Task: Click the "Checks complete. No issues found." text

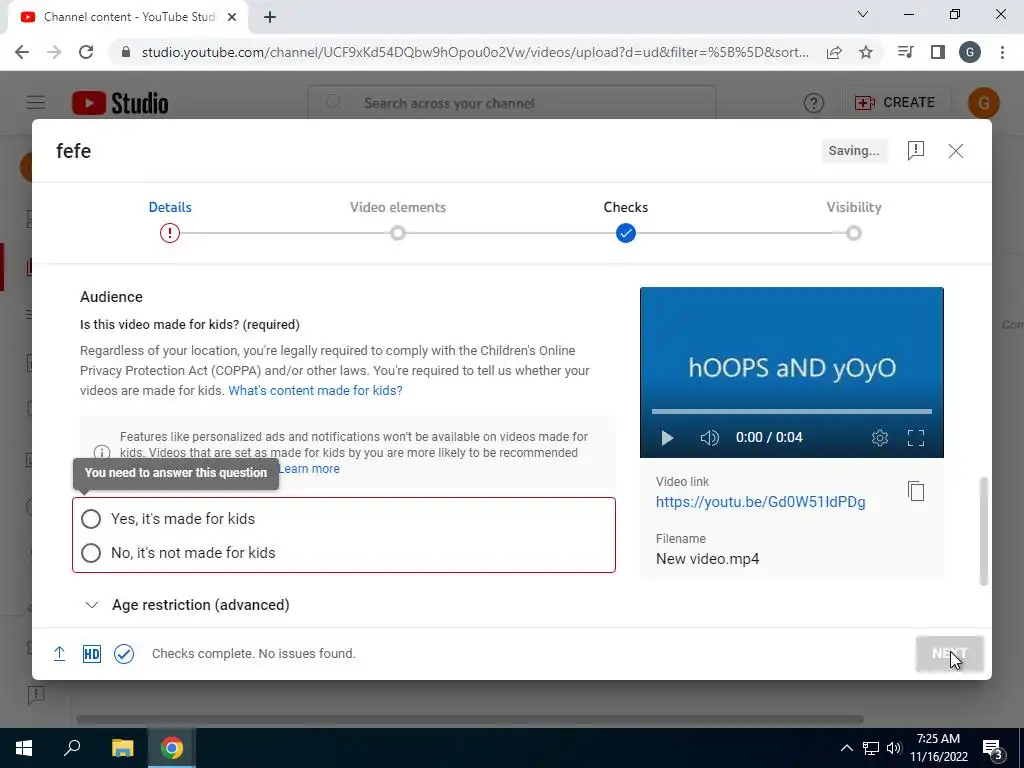Action: (253, 654)
